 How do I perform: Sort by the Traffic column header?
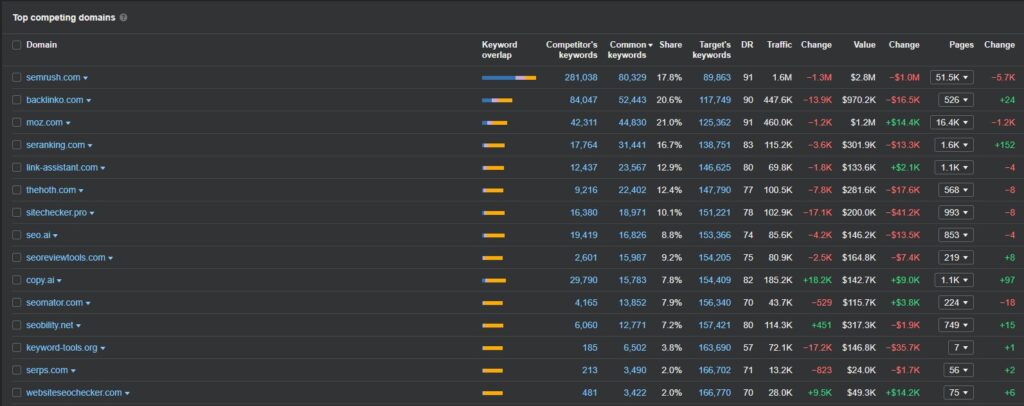779,45
